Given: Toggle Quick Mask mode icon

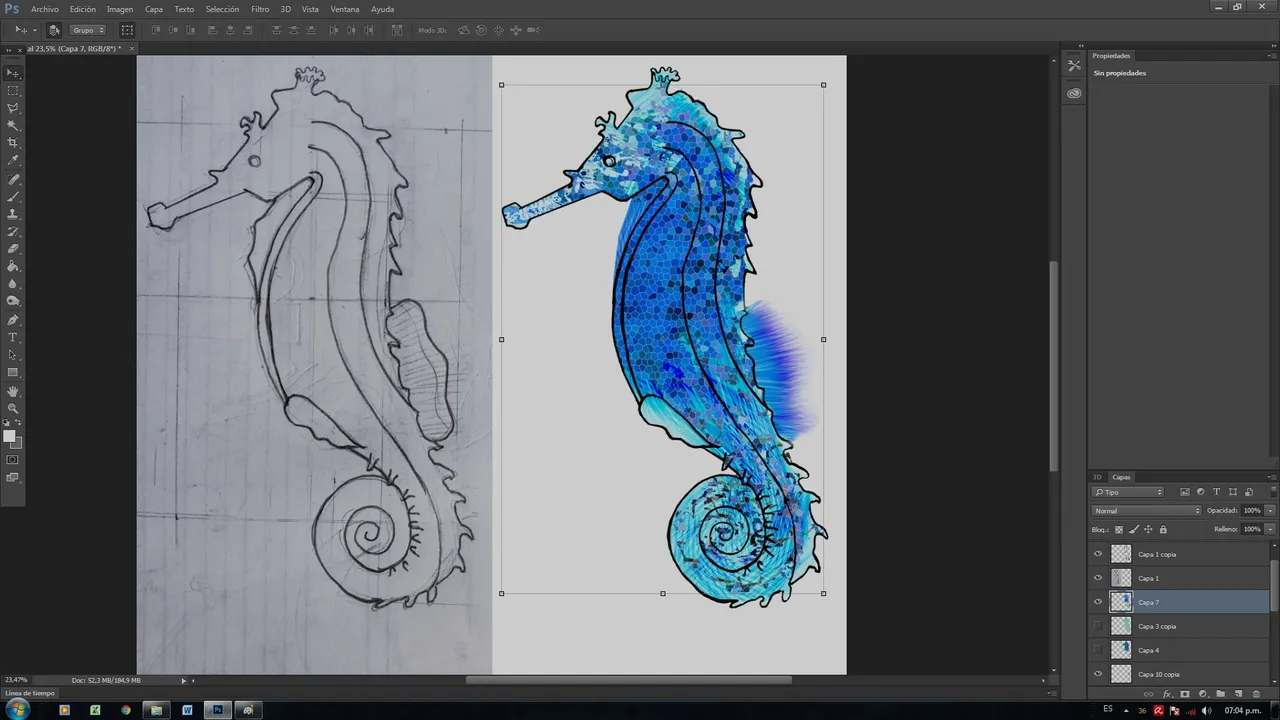Looking at the screenshot, I should [13, 460].
